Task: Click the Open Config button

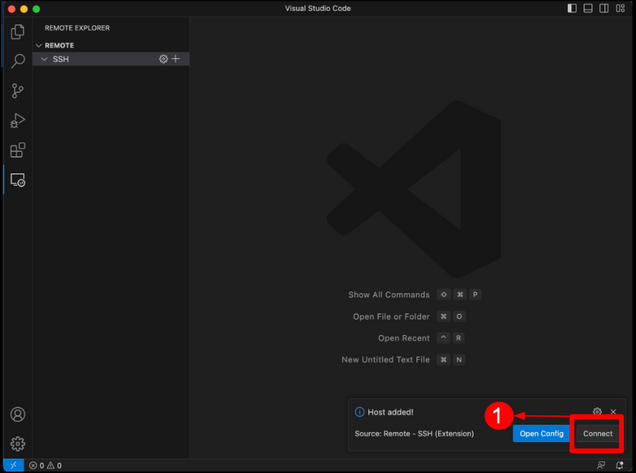Action: (541, 434)
